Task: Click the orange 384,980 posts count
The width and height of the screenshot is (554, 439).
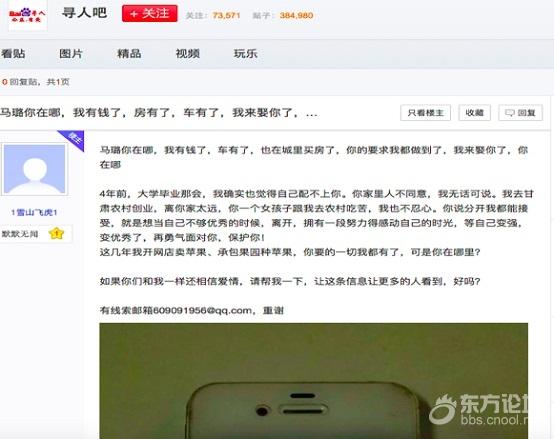Action: 296,15
